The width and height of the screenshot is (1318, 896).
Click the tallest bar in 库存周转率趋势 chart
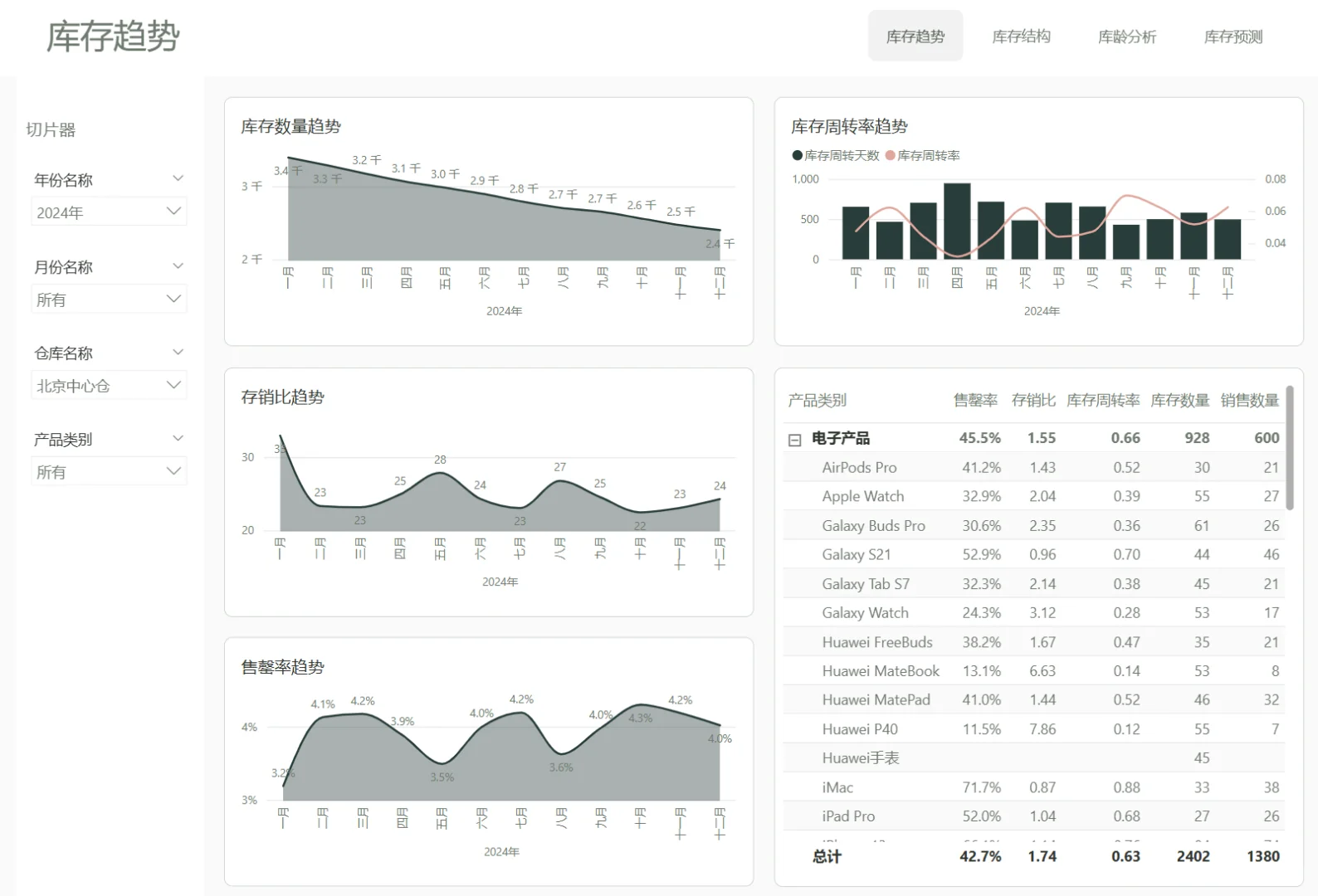pos(957,222)
